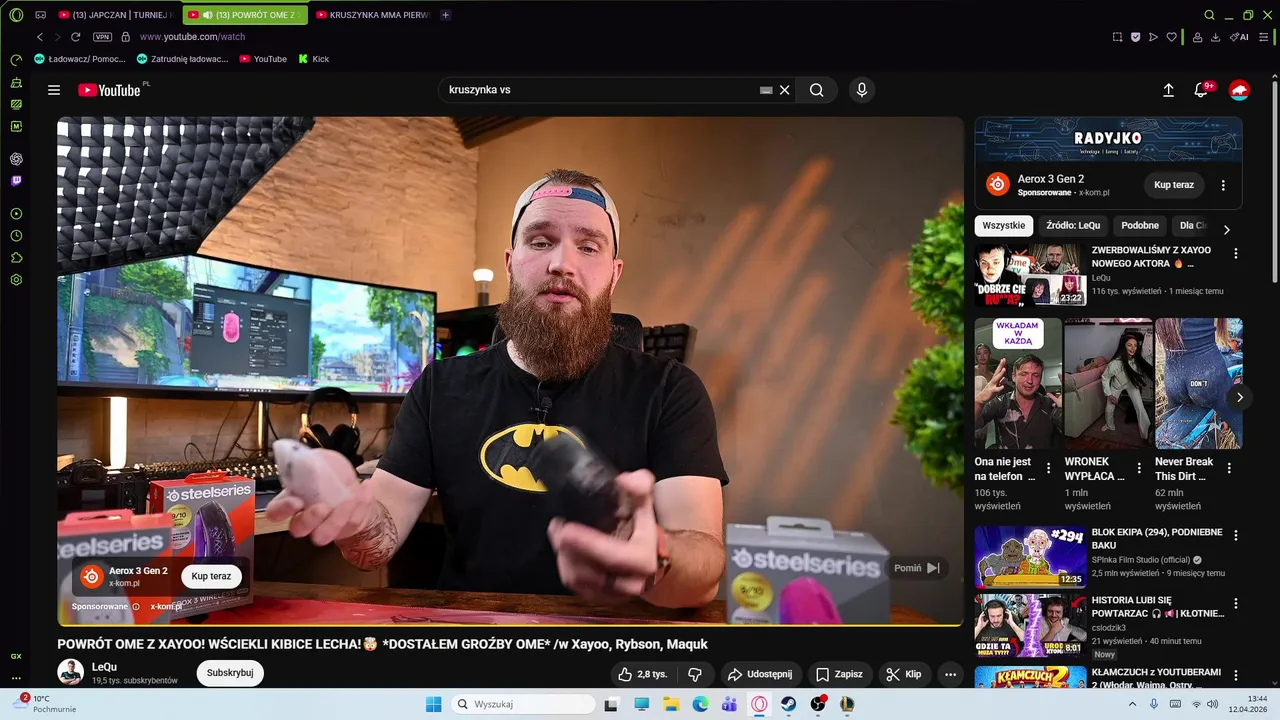Image resolution: width=1280 pixels, height=720 pixels.
Task: Mute audio on POWRÓT OME tab
Action: pyautogui.click(x=207, y=15)
